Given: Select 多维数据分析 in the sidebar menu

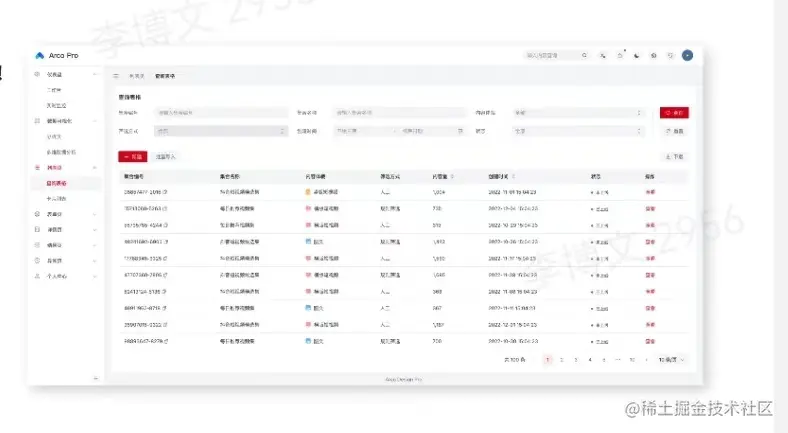Looking at the screenshot, I should [61, 152].
